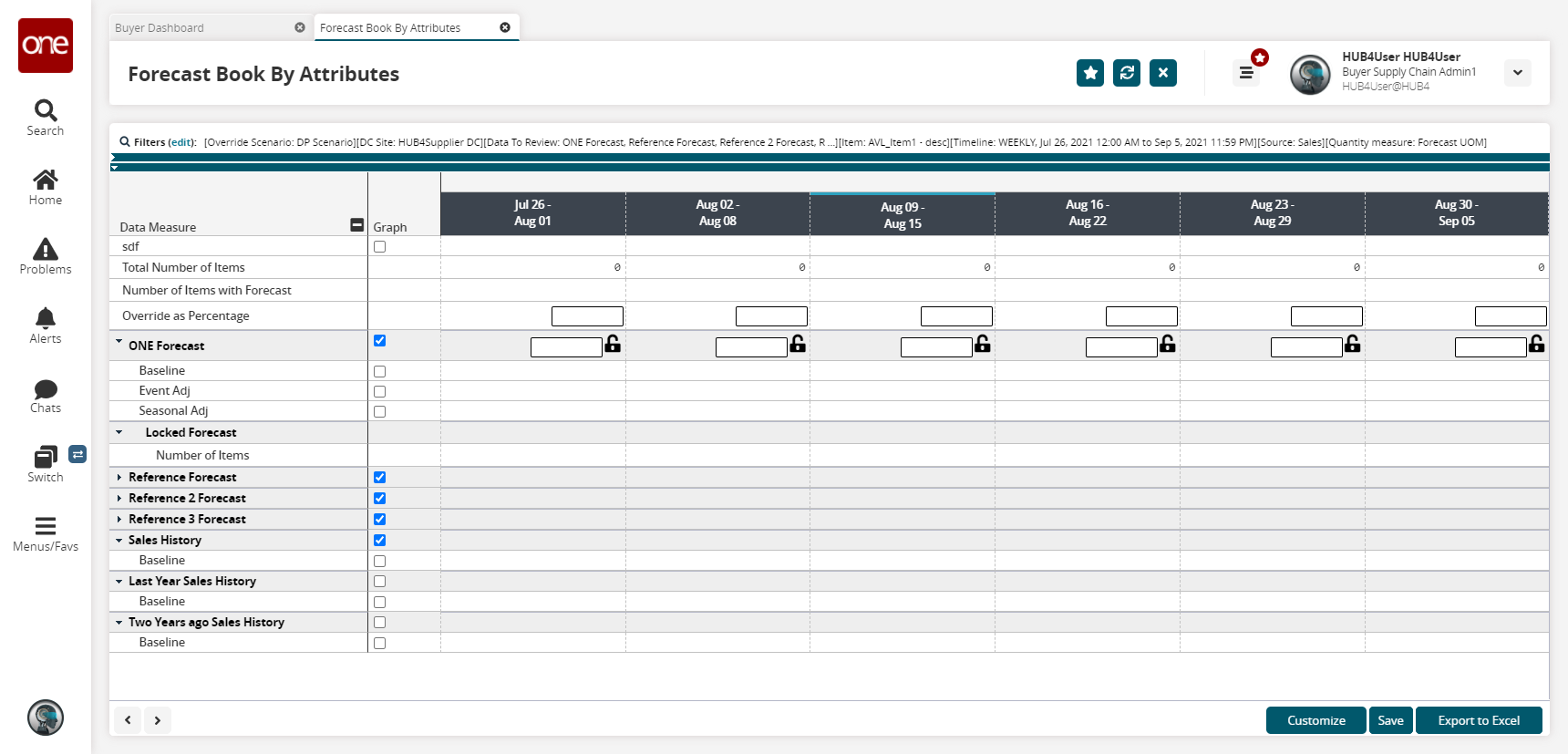Viewport: 1568px width, 754px height.
Task: Check Event Adj graph checkbox
Action: point(379,391)
